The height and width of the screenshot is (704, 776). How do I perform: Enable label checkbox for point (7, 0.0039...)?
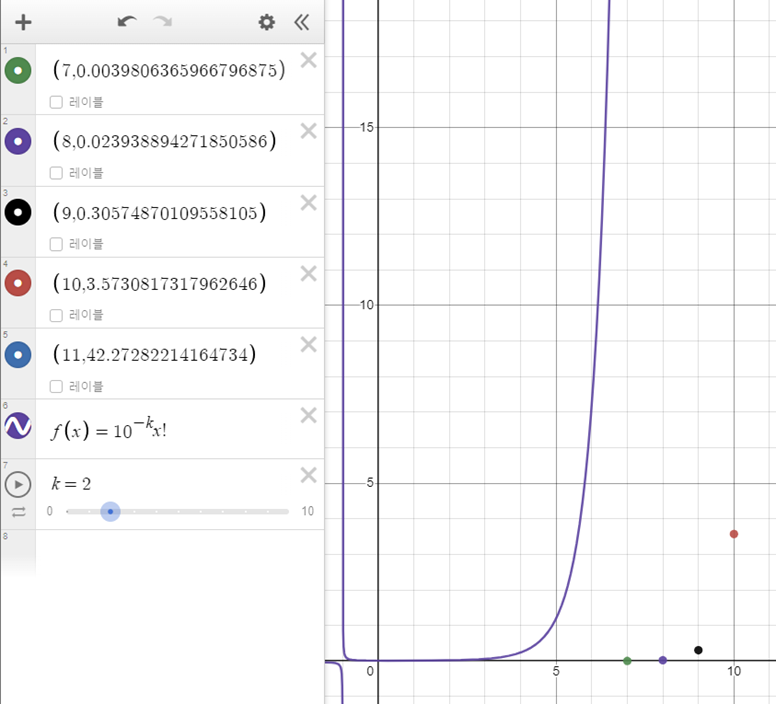point(56,102)
